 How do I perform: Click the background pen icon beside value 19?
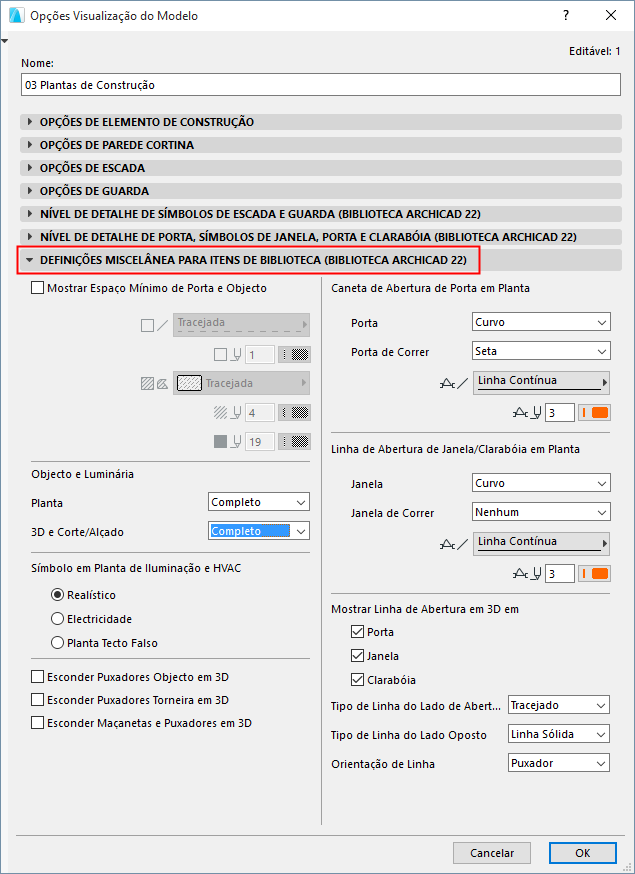tap(227, 441)
